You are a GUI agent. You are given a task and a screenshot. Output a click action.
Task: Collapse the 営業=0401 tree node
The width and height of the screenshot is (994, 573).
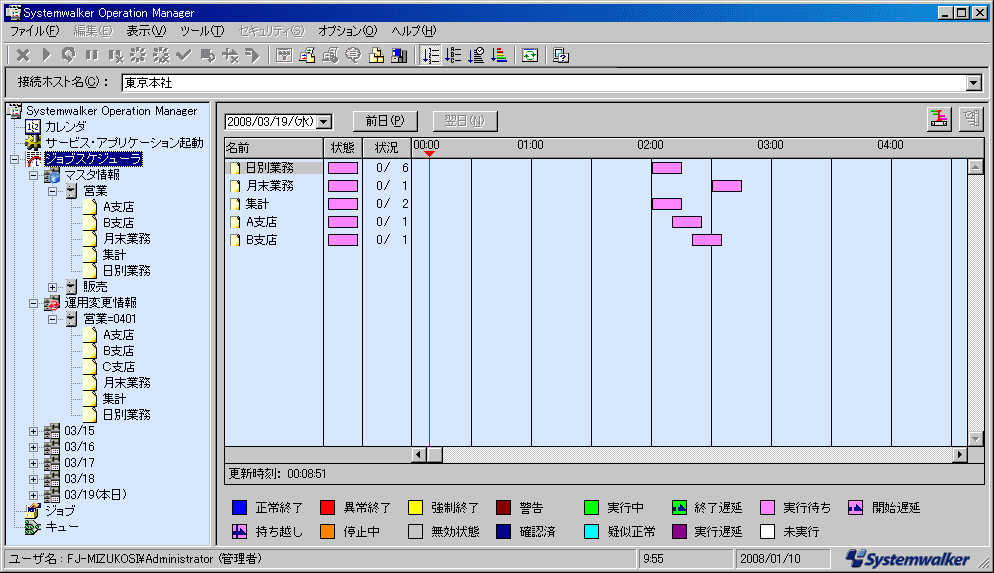tap(53, 319)
